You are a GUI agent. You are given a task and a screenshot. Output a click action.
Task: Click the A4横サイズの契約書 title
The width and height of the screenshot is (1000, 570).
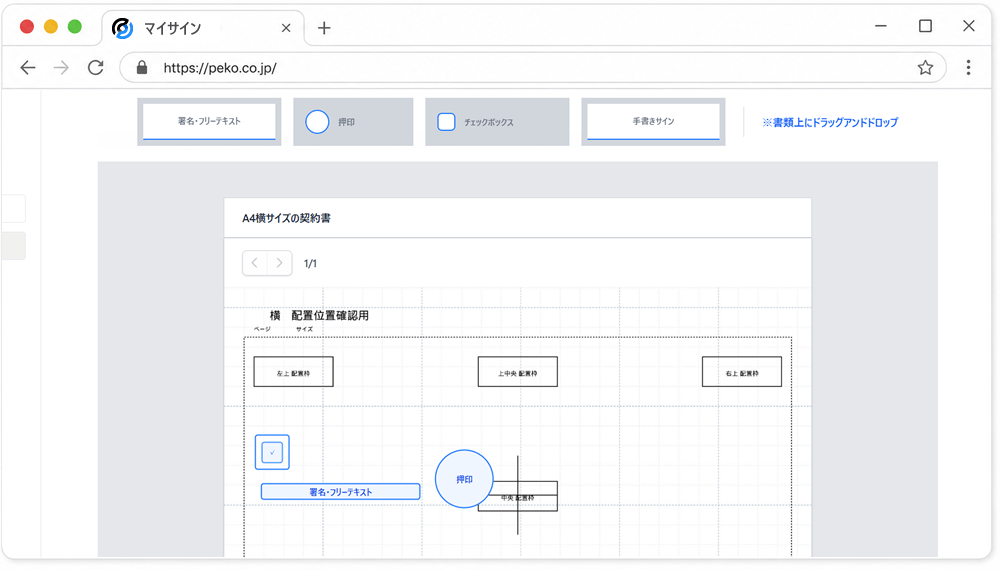[286, 218]
